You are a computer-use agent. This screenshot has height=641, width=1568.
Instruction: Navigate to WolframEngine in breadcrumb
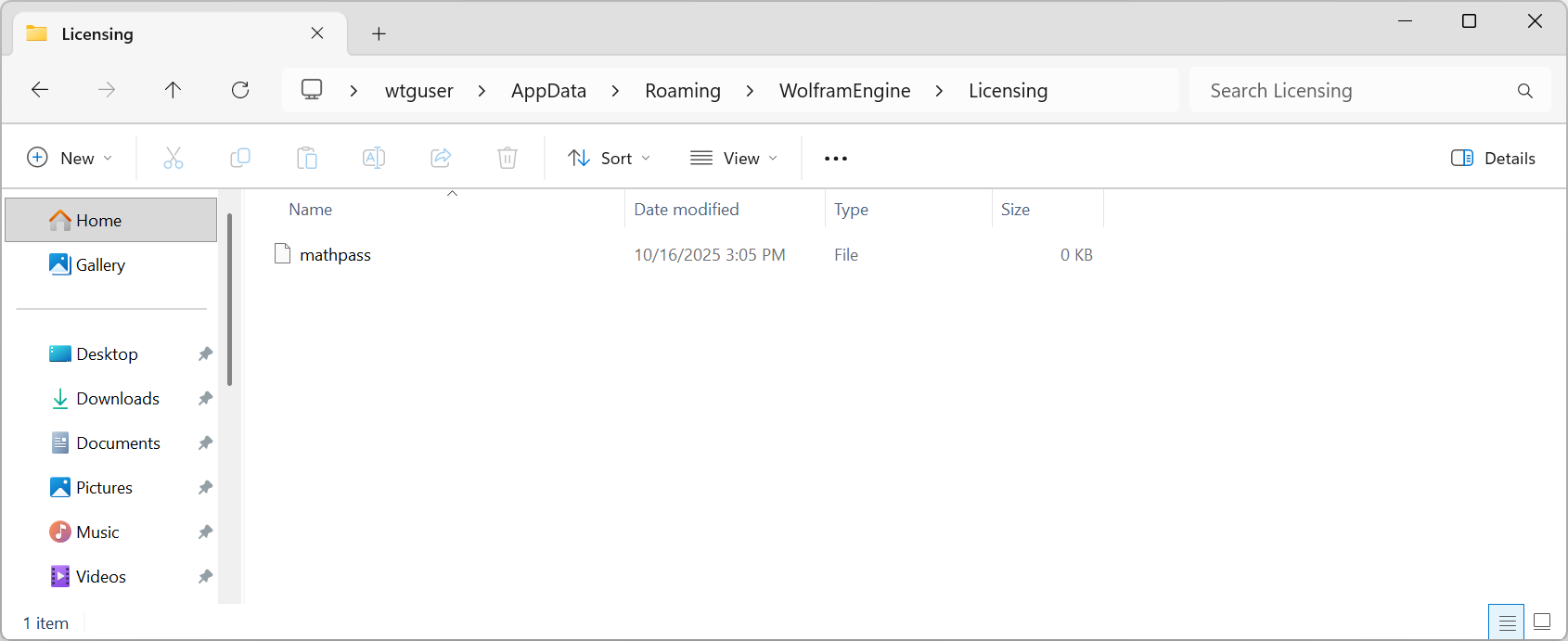click(x=844, y=91)
